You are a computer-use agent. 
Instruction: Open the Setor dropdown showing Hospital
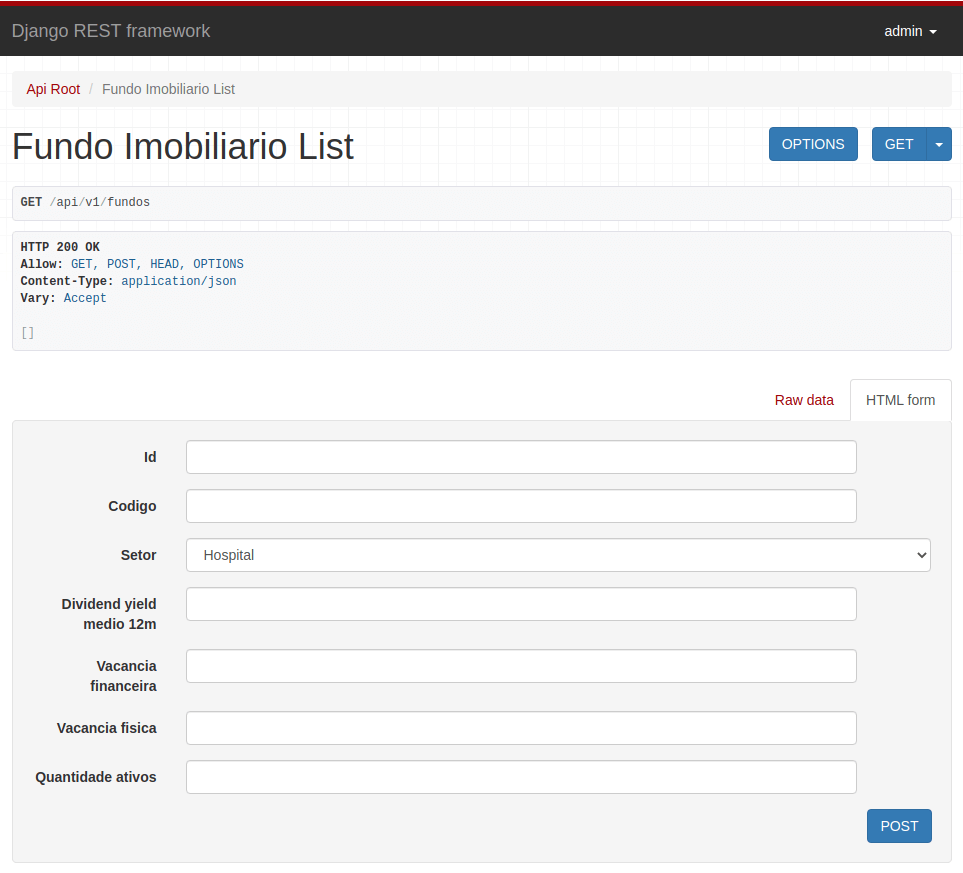[557, 555]
